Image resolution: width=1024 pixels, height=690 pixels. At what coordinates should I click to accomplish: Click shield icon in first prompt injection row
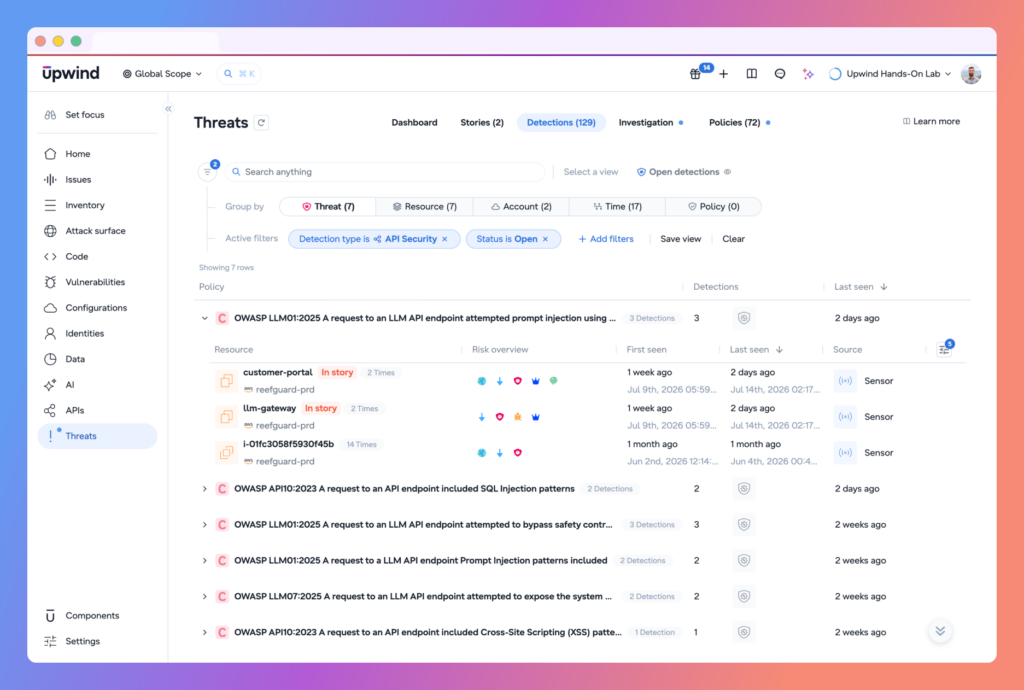pyautogui.click(x=744, y=318)
